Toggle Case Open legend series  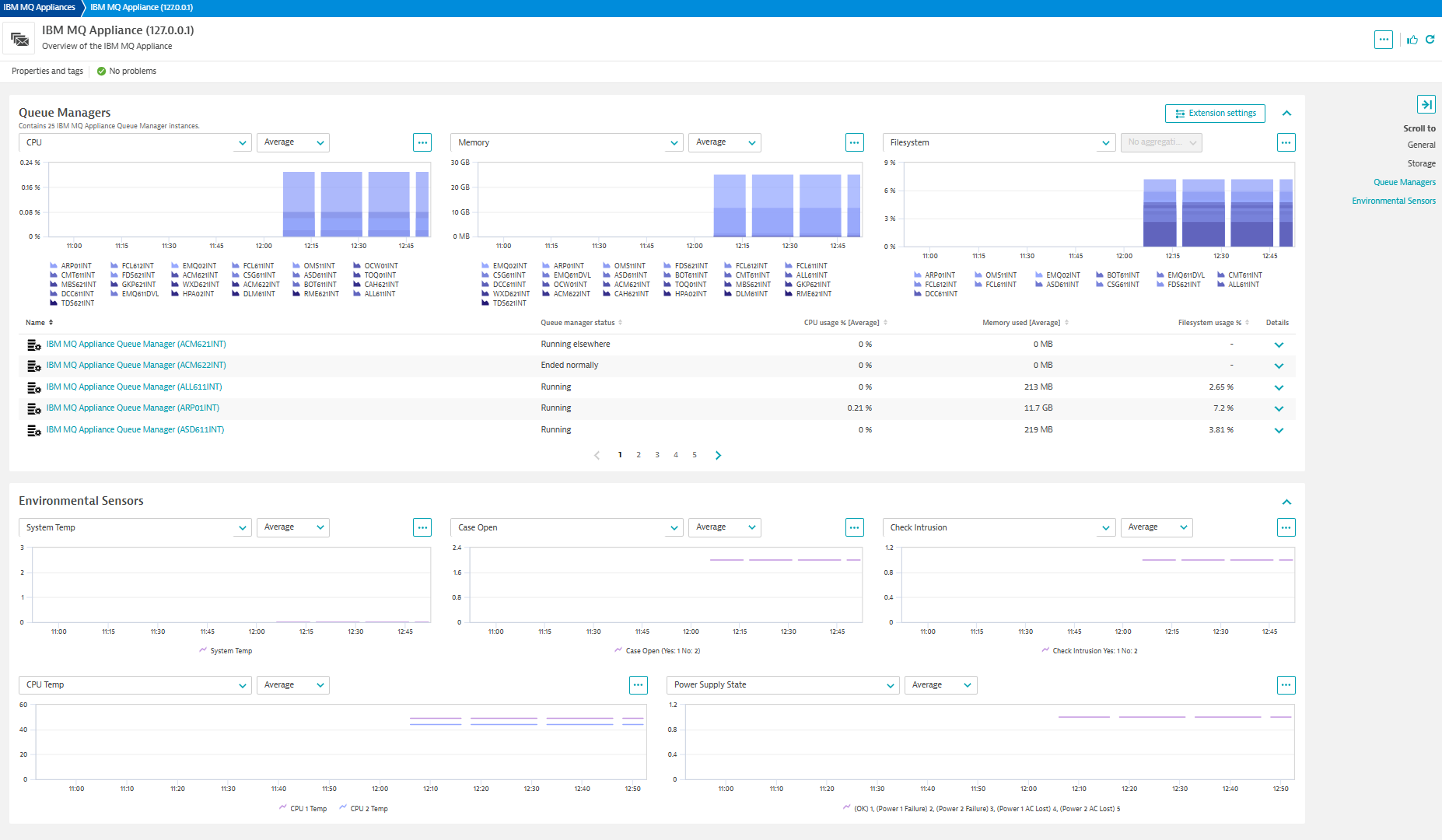tap(657, 650)
